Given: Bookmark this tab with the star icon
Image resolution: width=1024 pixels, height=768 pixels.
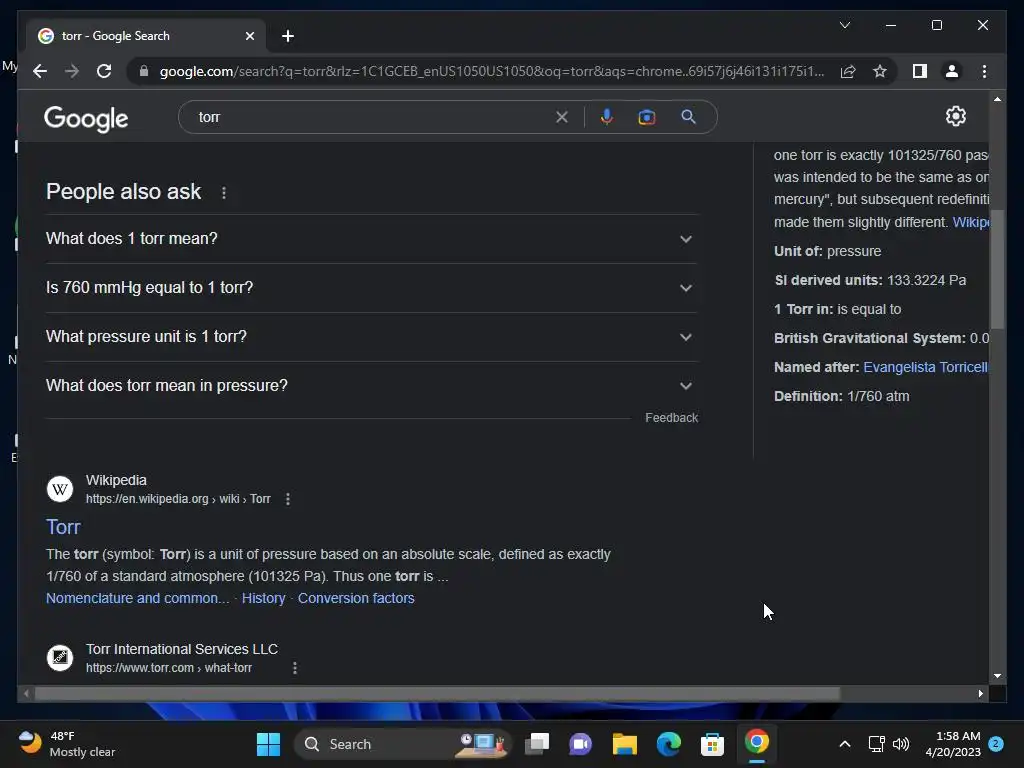Looking at the screenshot, I should [x=880, y=71].
